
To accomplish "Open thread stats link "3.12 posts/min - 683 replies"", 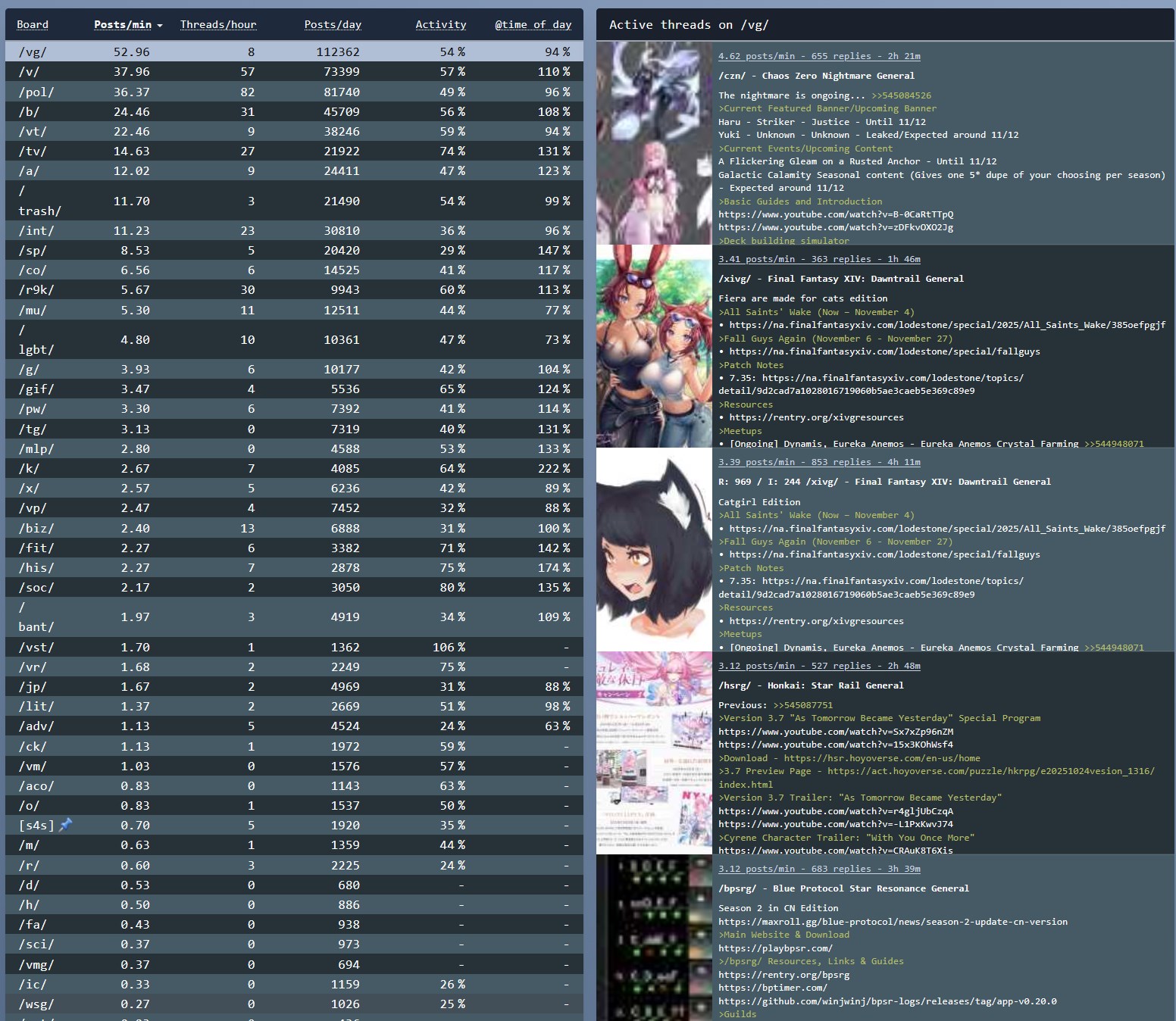I will tap(819, 869).
